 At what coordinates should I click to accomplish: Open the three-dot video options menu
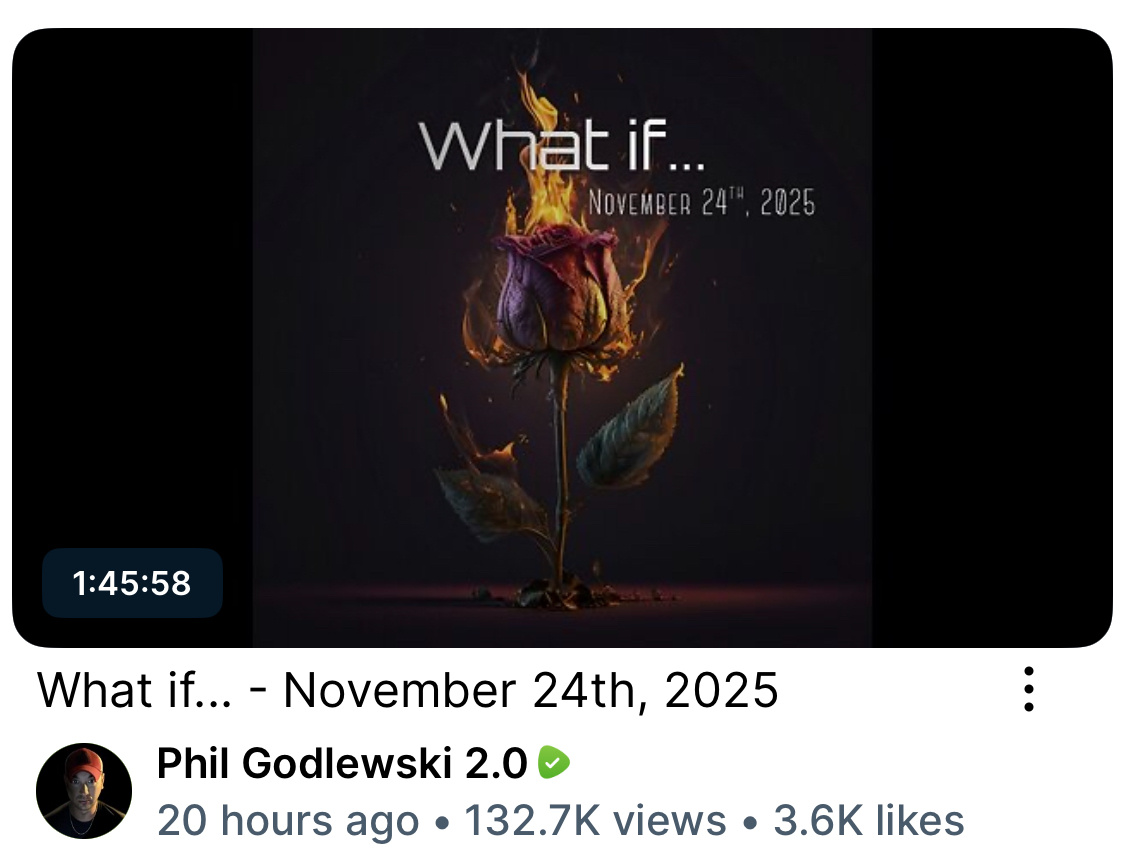pos(1028,689)
